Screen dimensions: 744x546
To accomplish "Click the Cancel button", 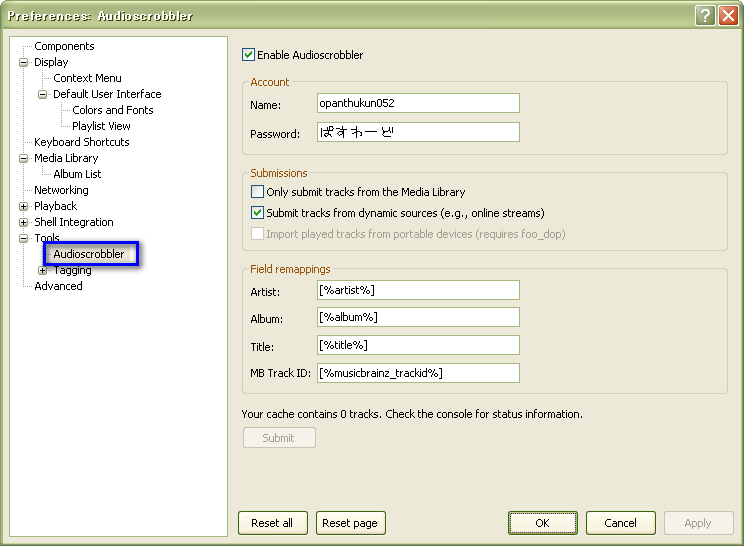I will coord(621,523).
